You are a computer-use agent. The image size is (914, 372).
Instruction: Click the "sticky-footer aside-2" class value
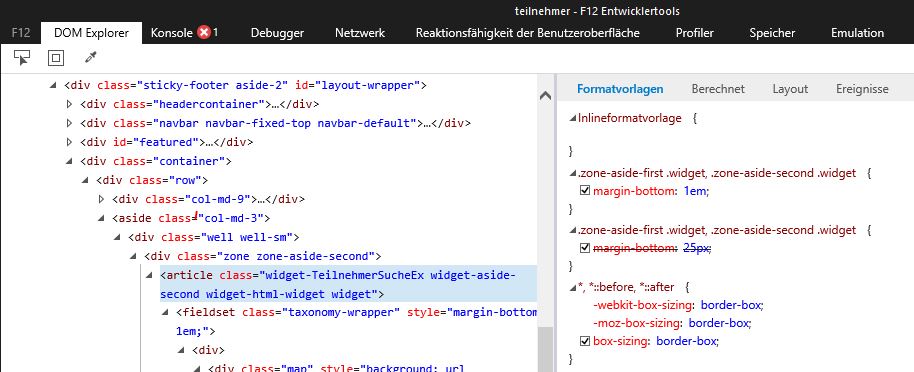pyautogui.click(x=213, y=85)
